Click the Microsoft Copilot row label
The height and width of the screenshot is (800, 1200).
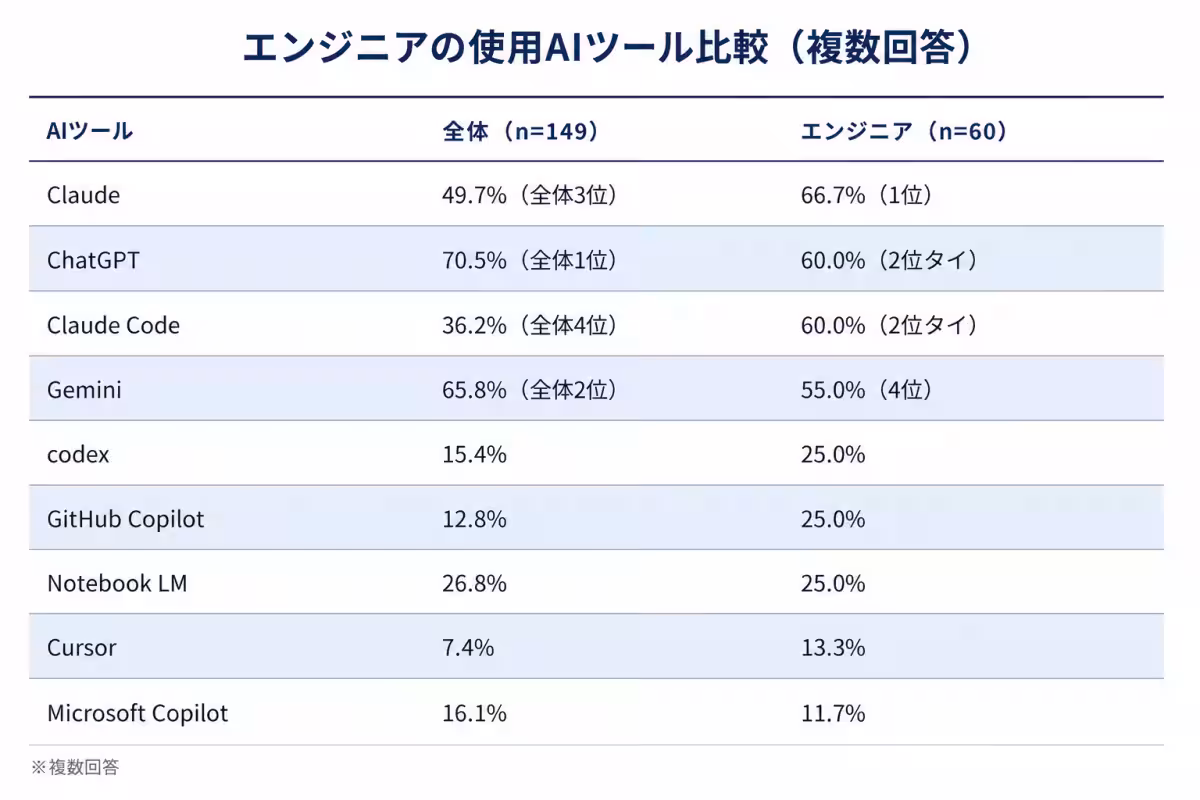tap(137, 713)
